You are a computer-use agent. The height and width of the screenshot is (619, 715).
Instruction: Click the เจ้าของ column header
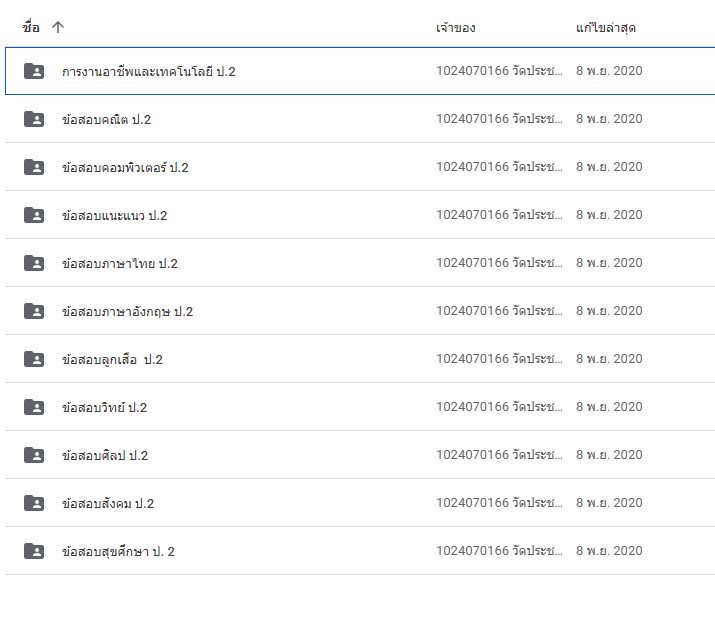click(455, 28)
